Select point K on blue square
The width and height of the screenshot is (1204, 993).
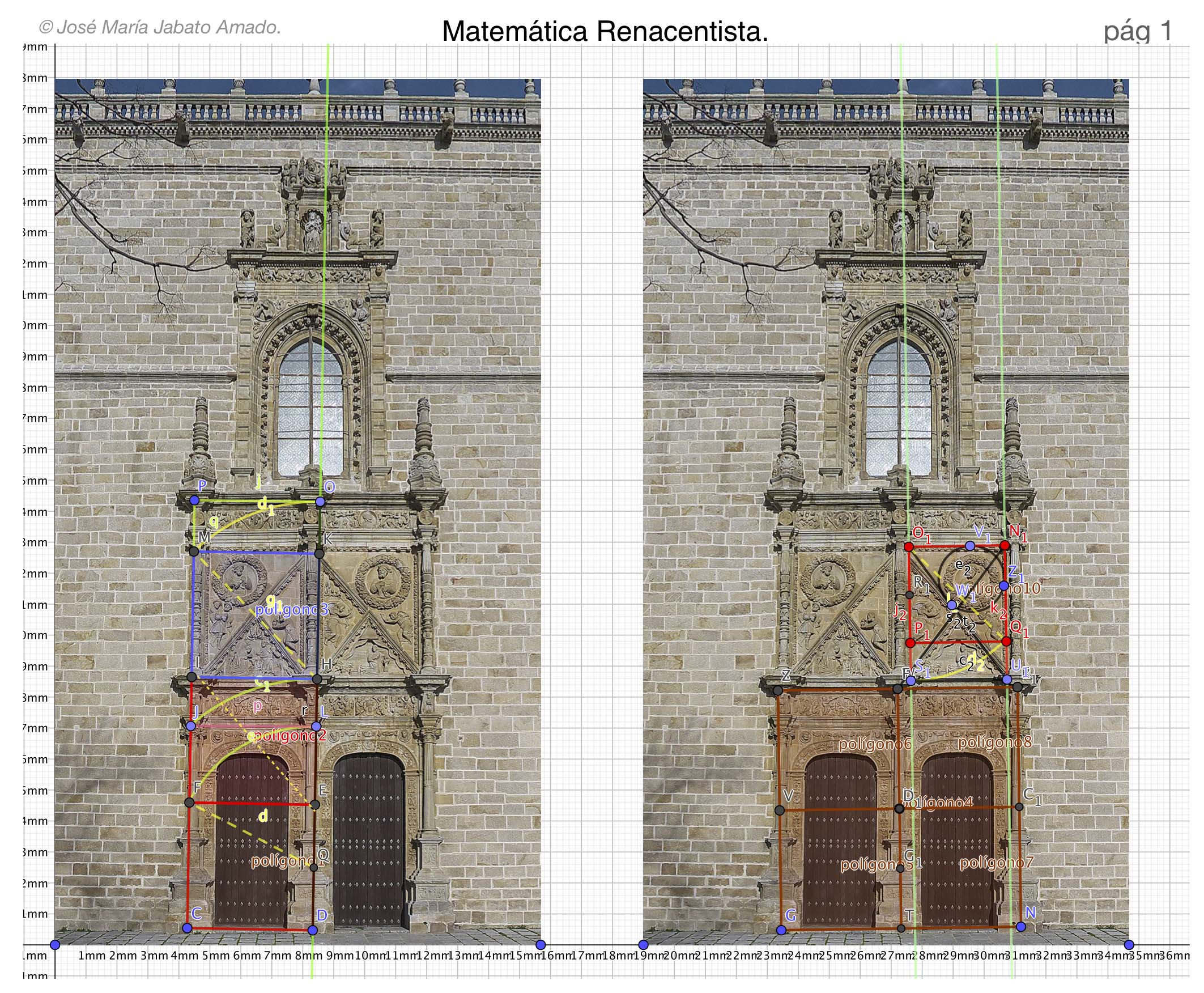click(x=320, y=554)
